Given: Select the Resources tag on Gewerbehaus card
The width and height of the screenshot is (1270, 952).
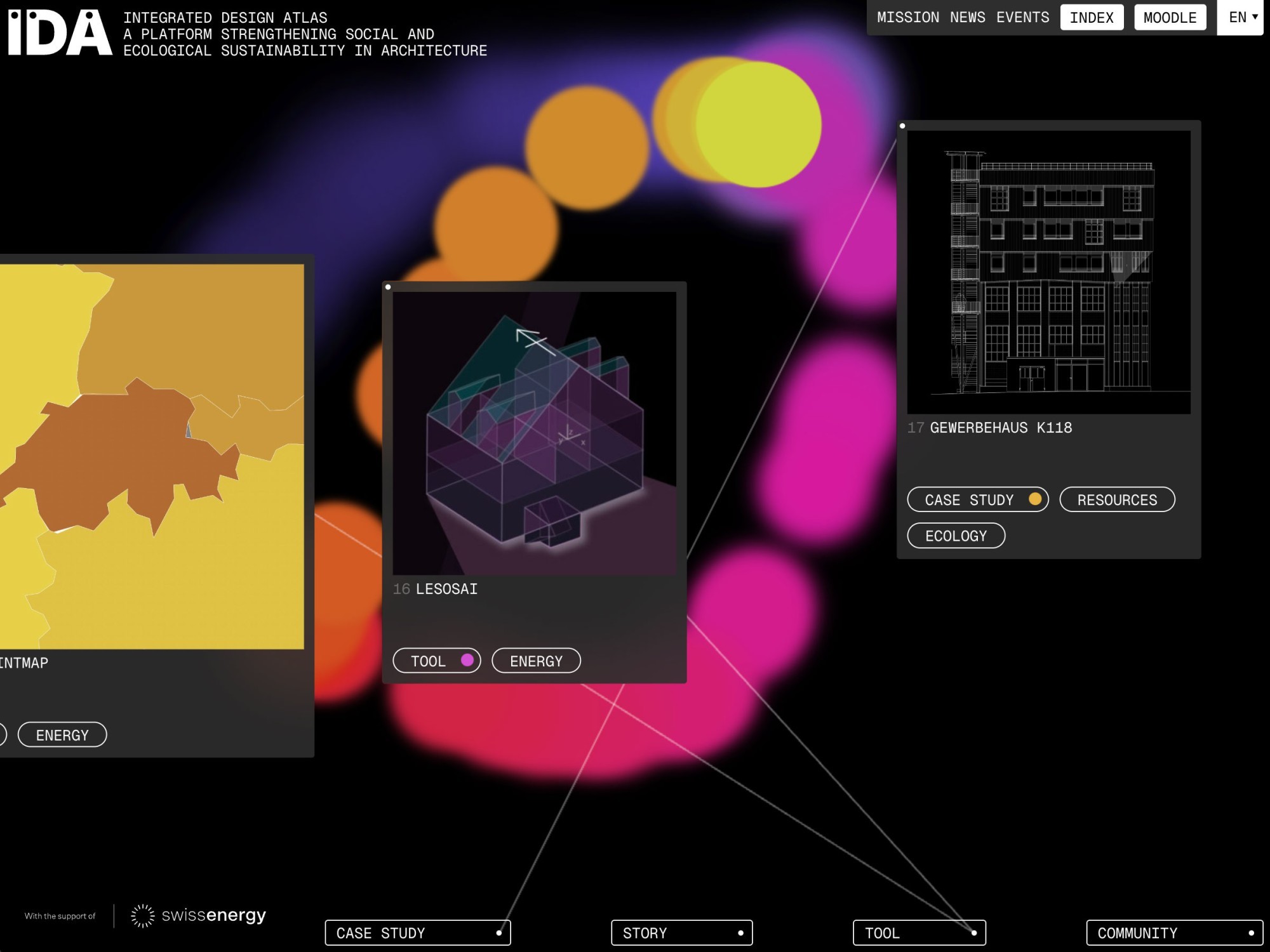Looking at the screenshot, I should [x=1117, y=499].
